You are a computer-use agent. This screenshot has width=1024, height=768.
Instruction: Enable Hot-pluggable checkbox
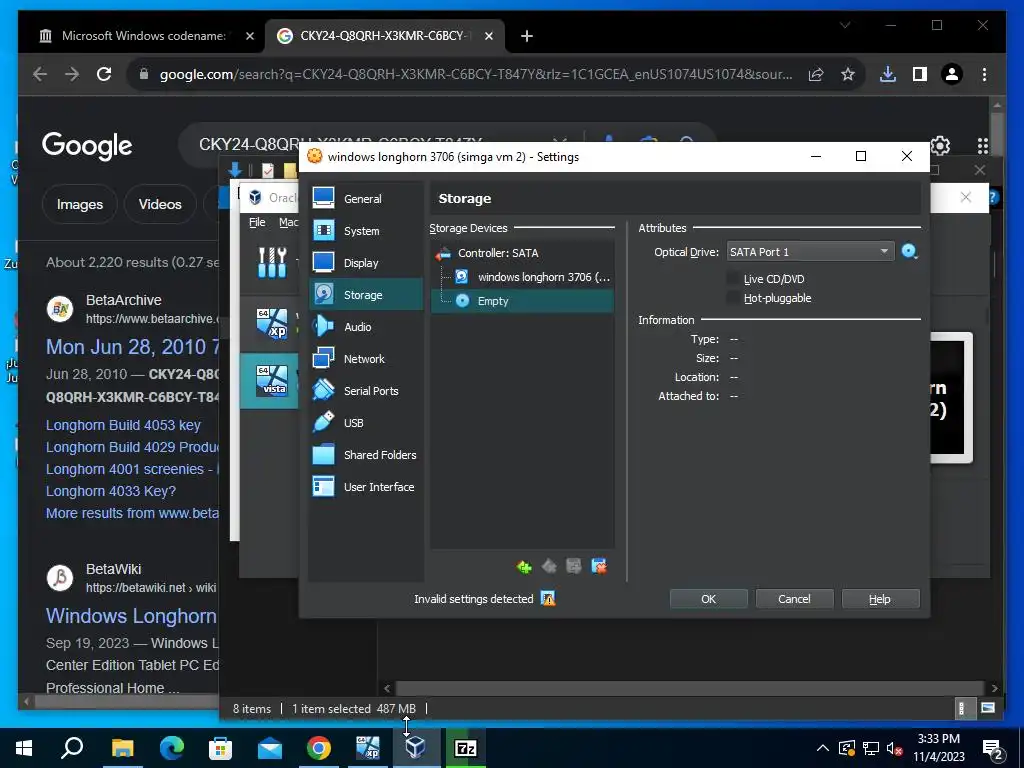tap(733, 298)
